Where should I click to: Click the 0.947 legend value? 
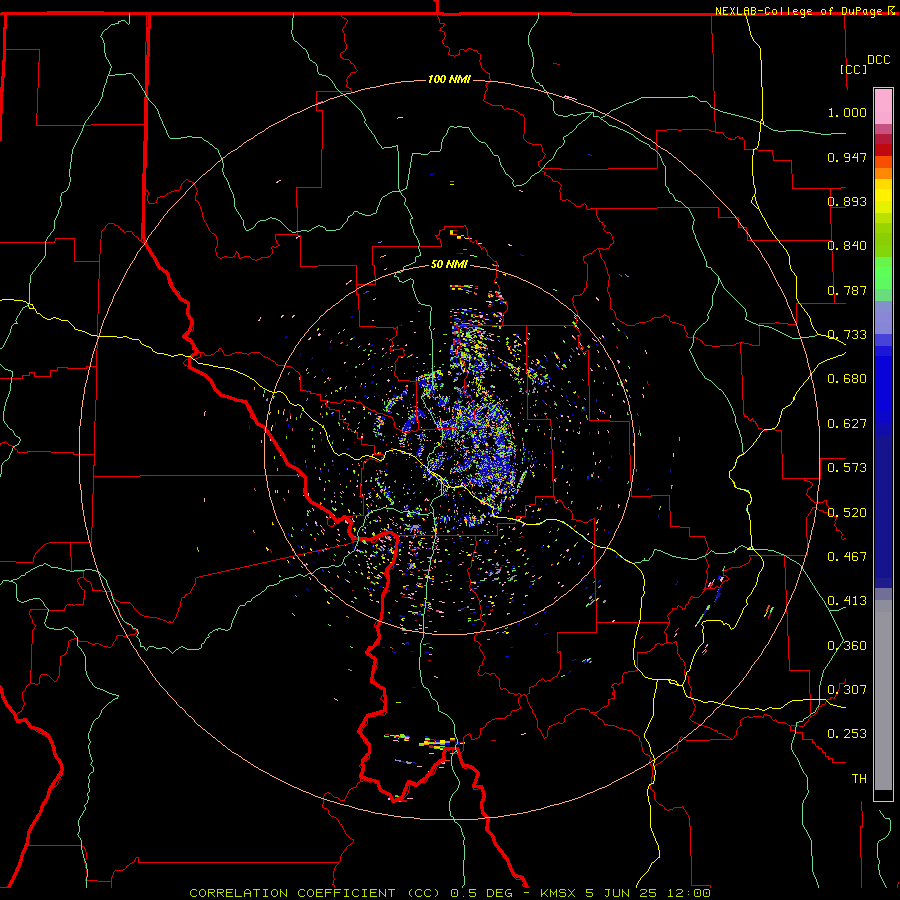click(847, 157)
